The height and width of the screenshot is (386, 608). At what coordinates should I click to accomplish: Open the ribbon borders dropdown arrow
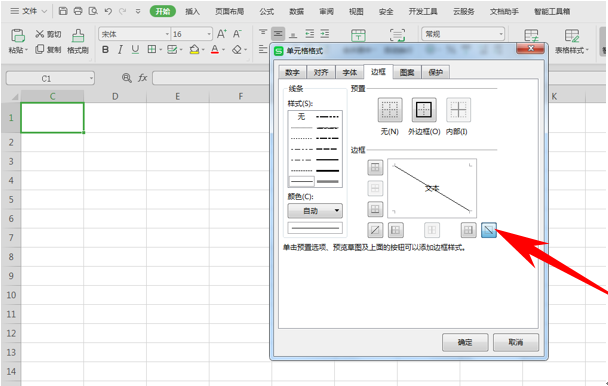point(161,50)
